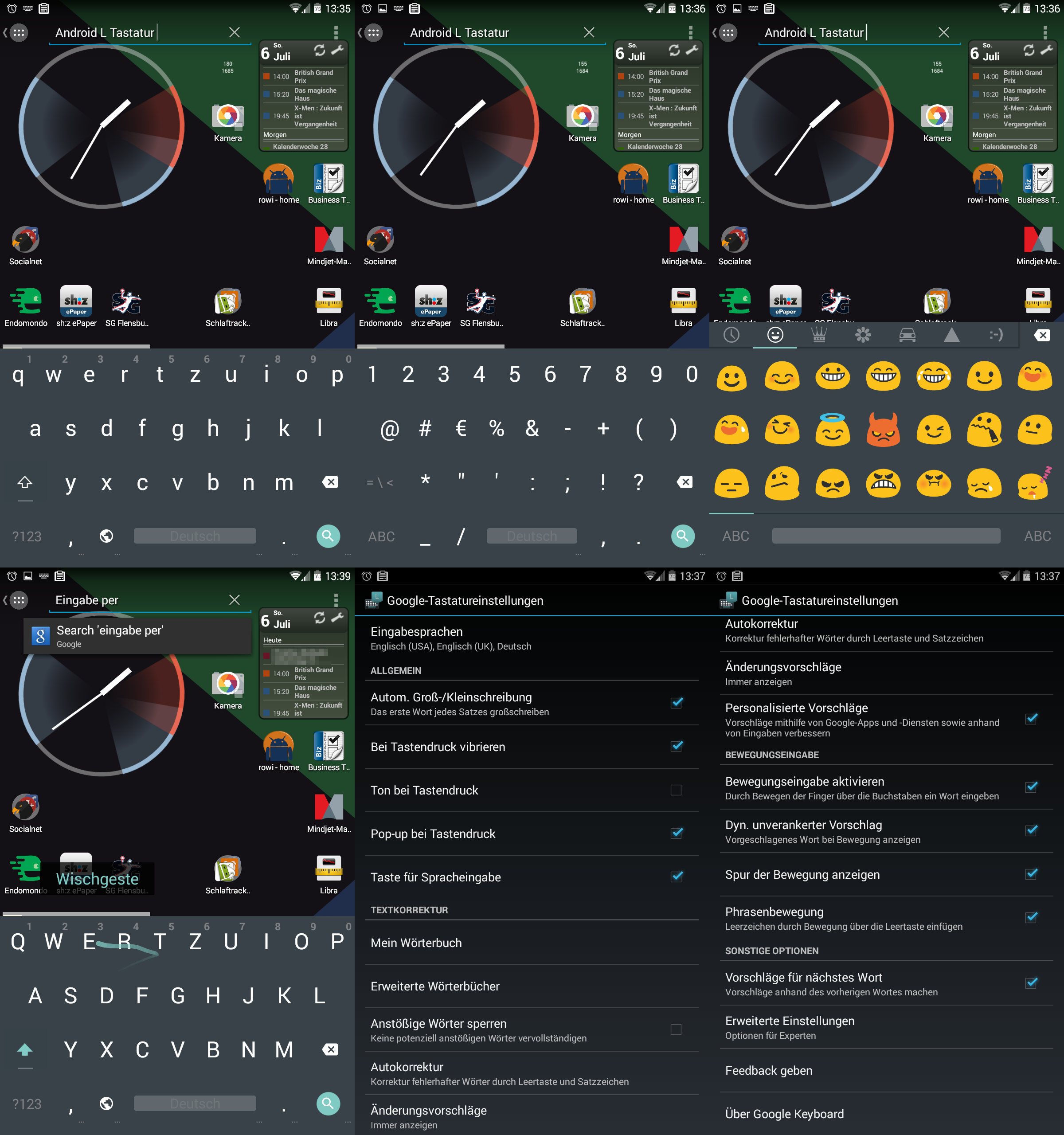
Task: Open Eingabesprachen setting
Action: (x=532, y=638)
